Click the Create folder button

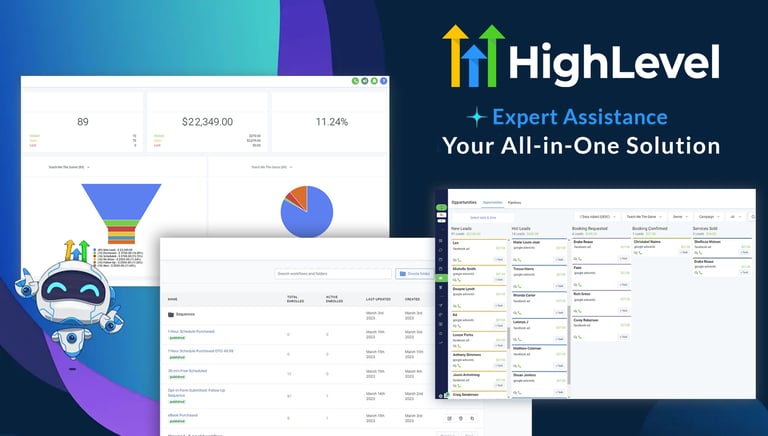pyautogui.click(x=414, y=273)
